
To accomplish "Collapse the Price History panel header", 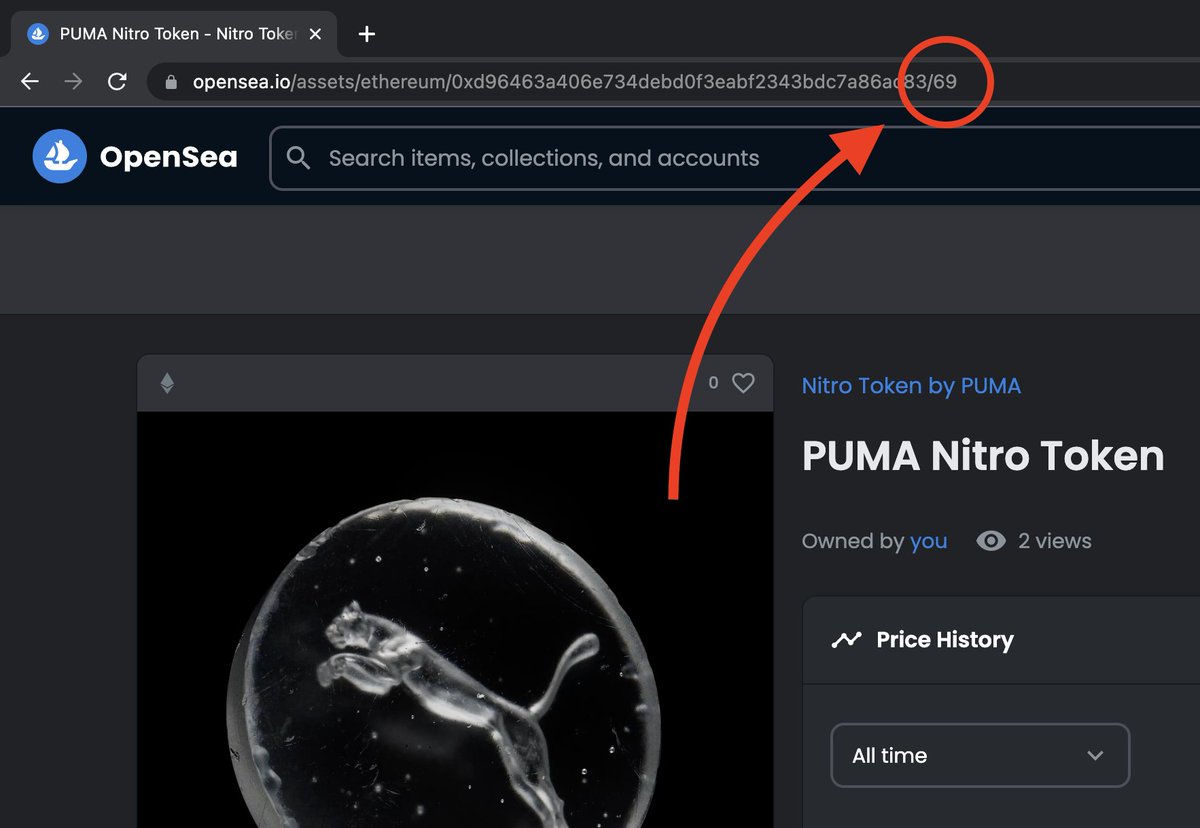I will 1001,640.
